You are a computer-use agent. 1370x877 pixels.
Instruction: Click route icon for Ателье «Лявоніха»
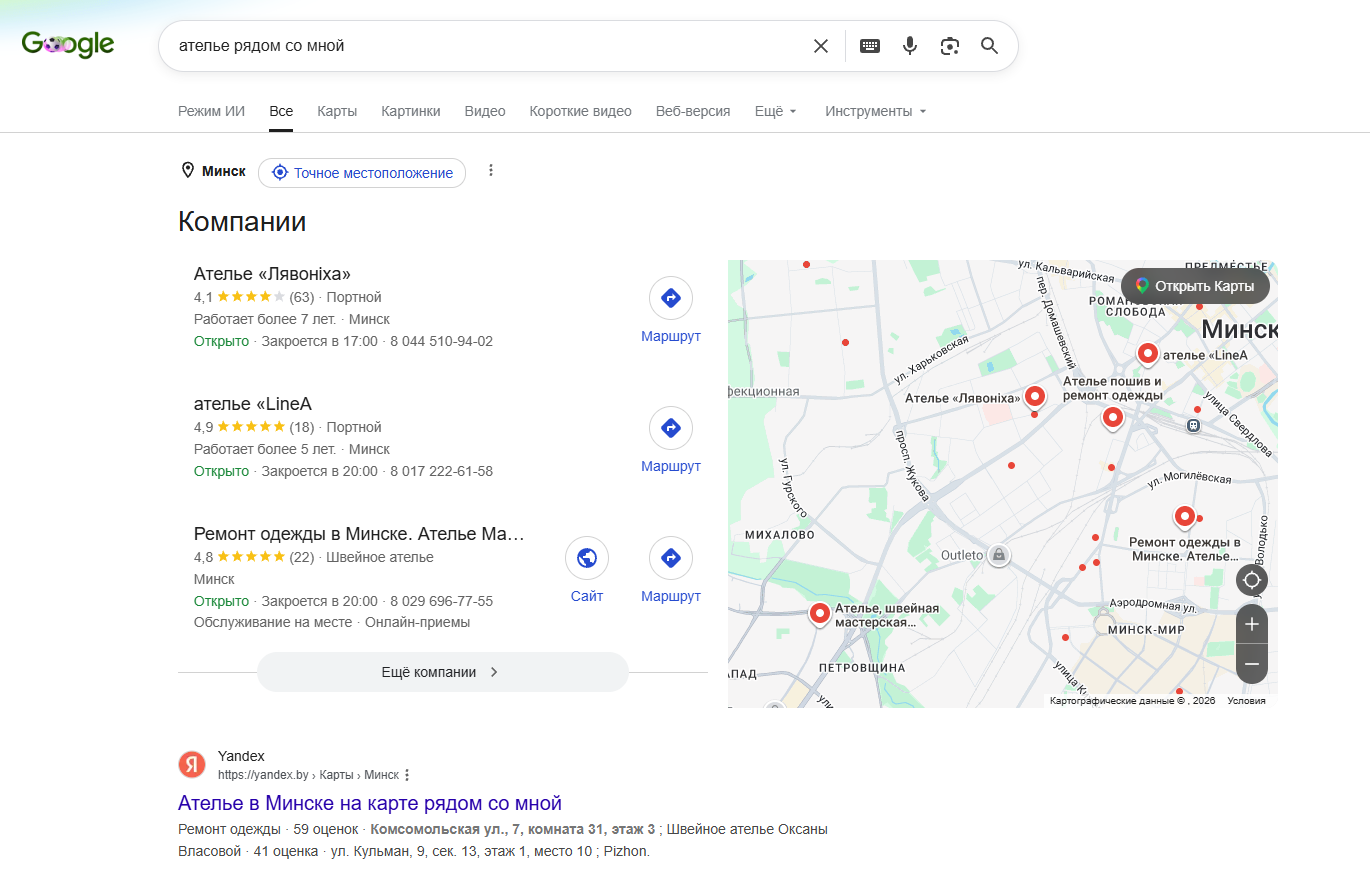coord(671,298)
